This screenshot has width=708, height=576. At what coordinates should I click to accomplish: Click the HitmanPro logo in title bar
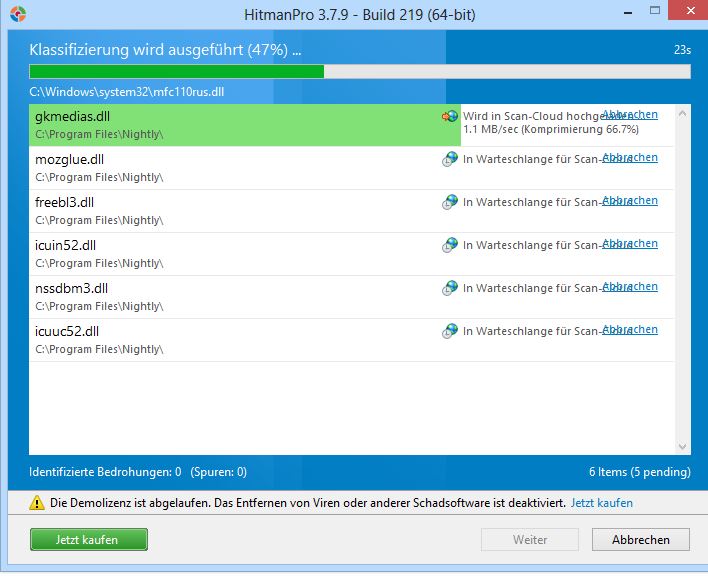click(18, 14)
